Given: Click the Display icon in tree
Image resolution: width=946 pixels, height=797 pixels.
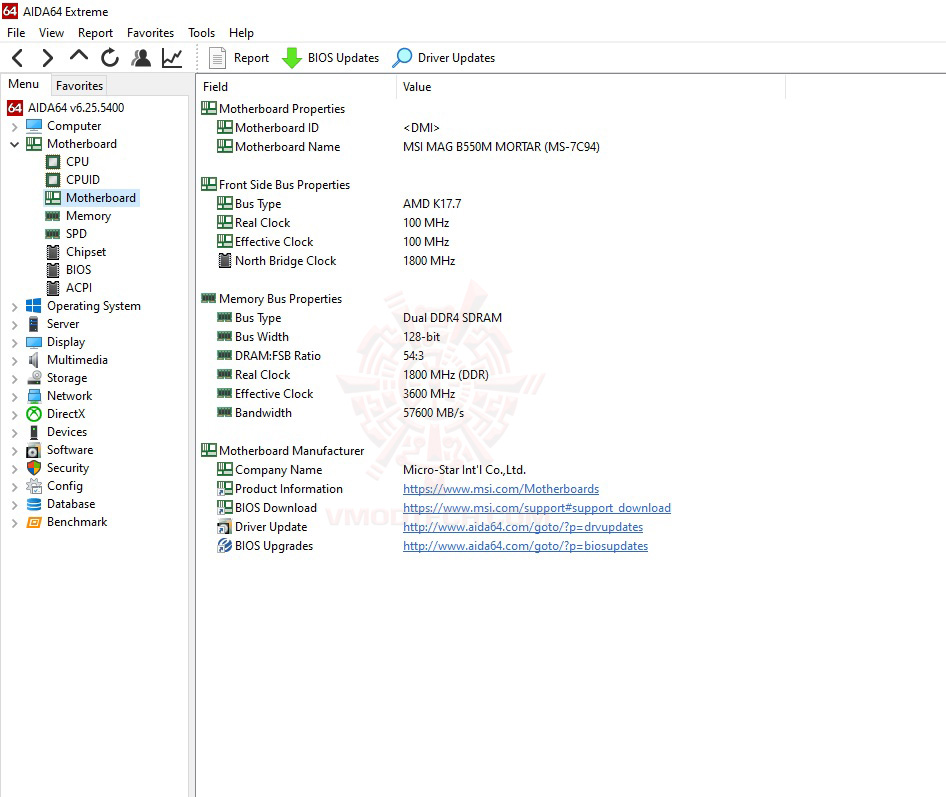Looking at the screenshot, I should click(x=34, y=342).
